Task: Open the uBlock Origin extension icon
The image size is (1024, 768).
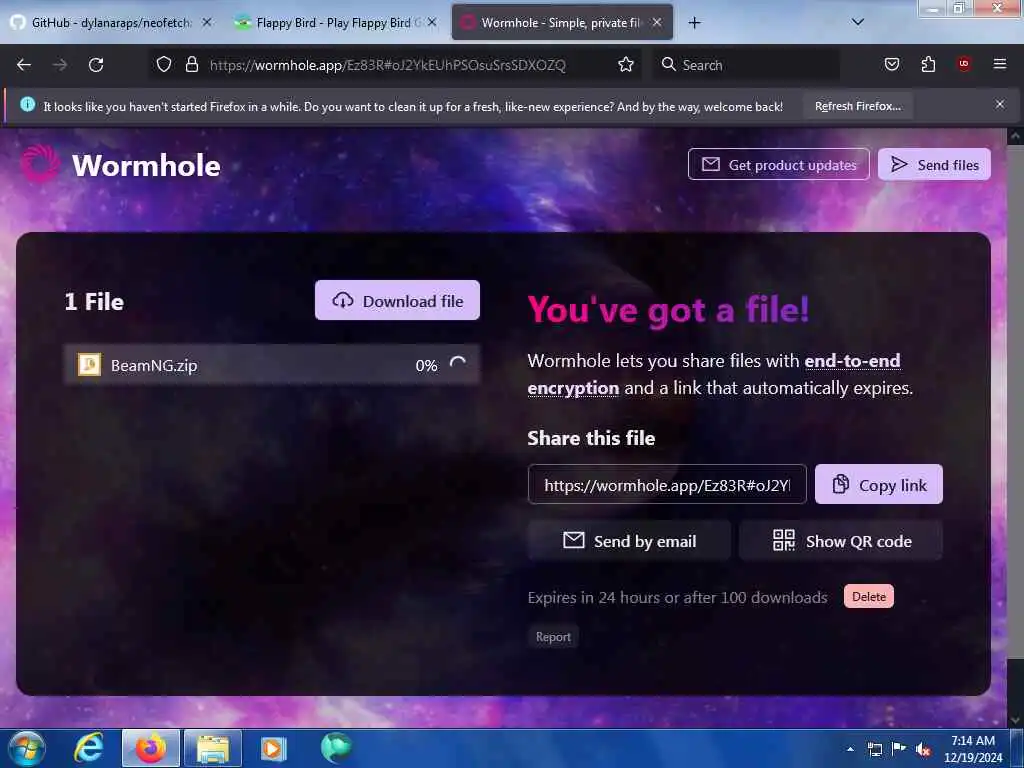Action: coord(963,64)
